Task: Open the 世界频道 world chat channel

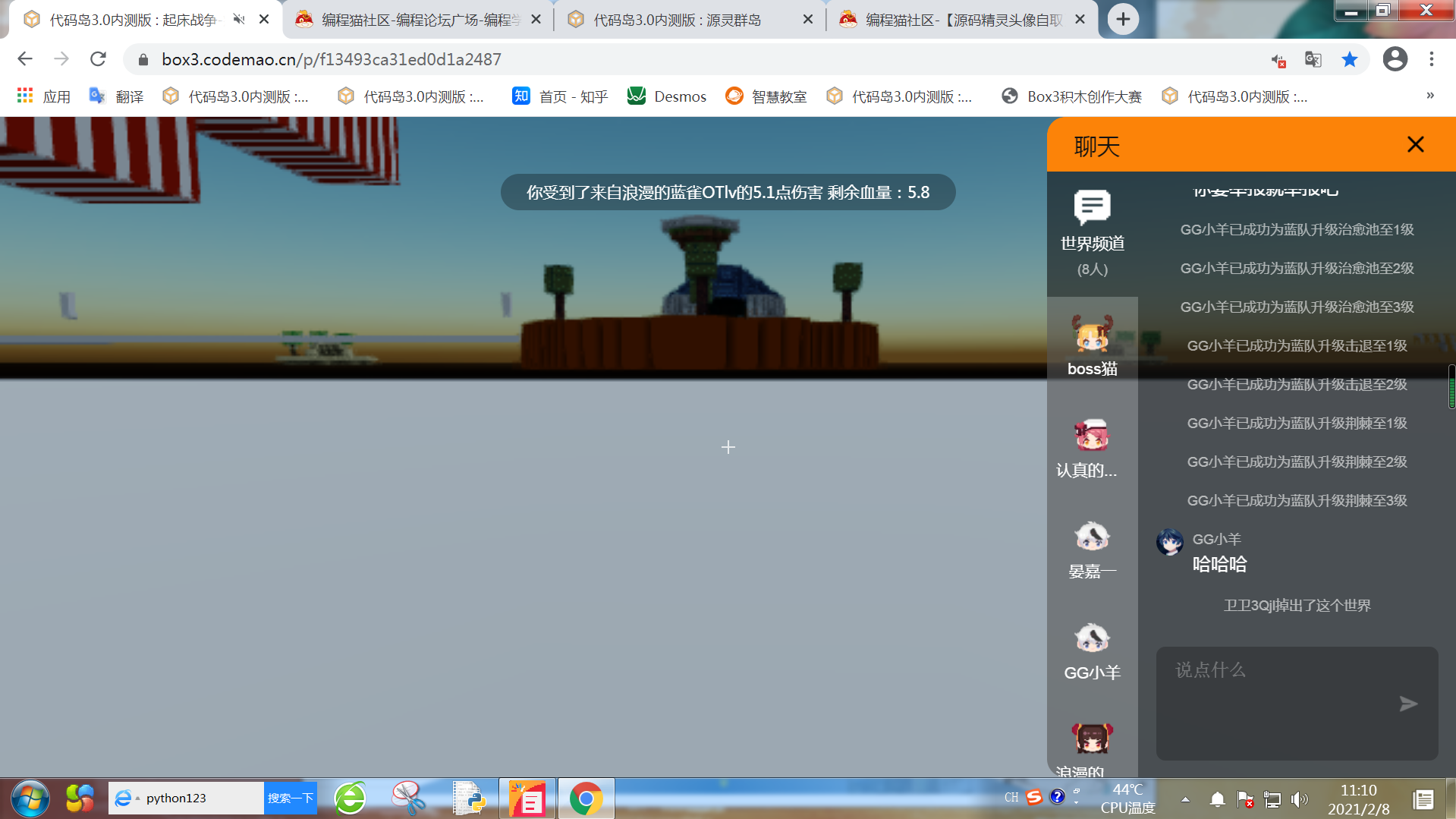Action: (1092, 233)
